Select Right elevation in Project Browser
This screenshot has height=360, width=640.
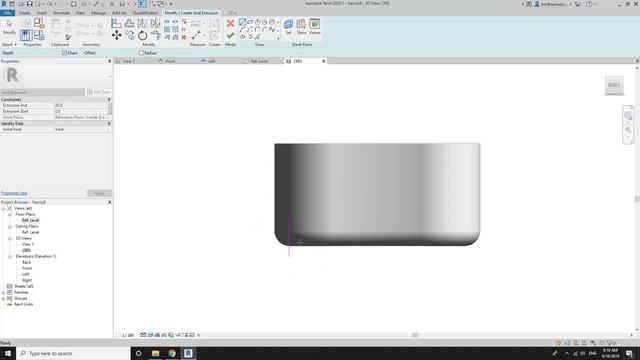point(27,280)
